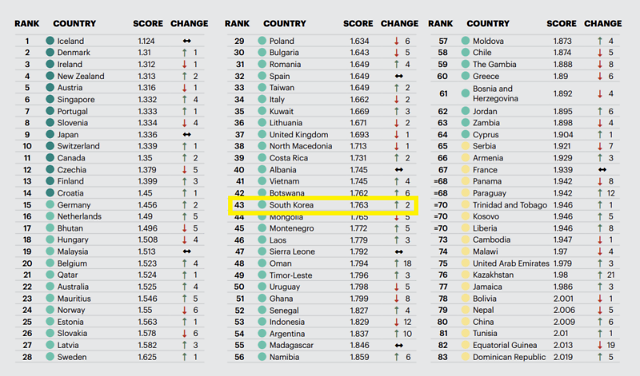Viewport: 640px width, 376px height.
Task: Click the up arrow for Paraguay
Action: [x=600, y=193]
